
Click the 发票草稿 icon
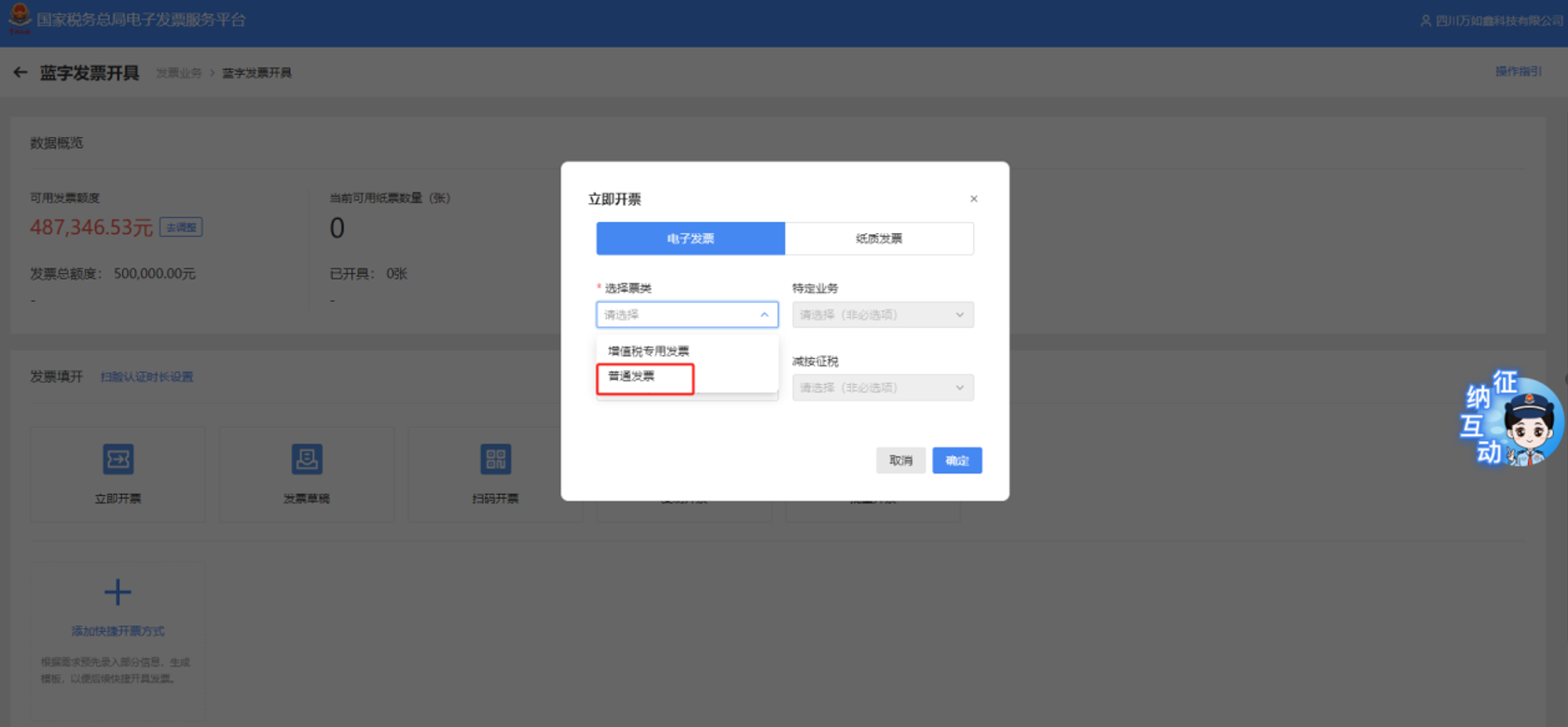tap(307, 459)
